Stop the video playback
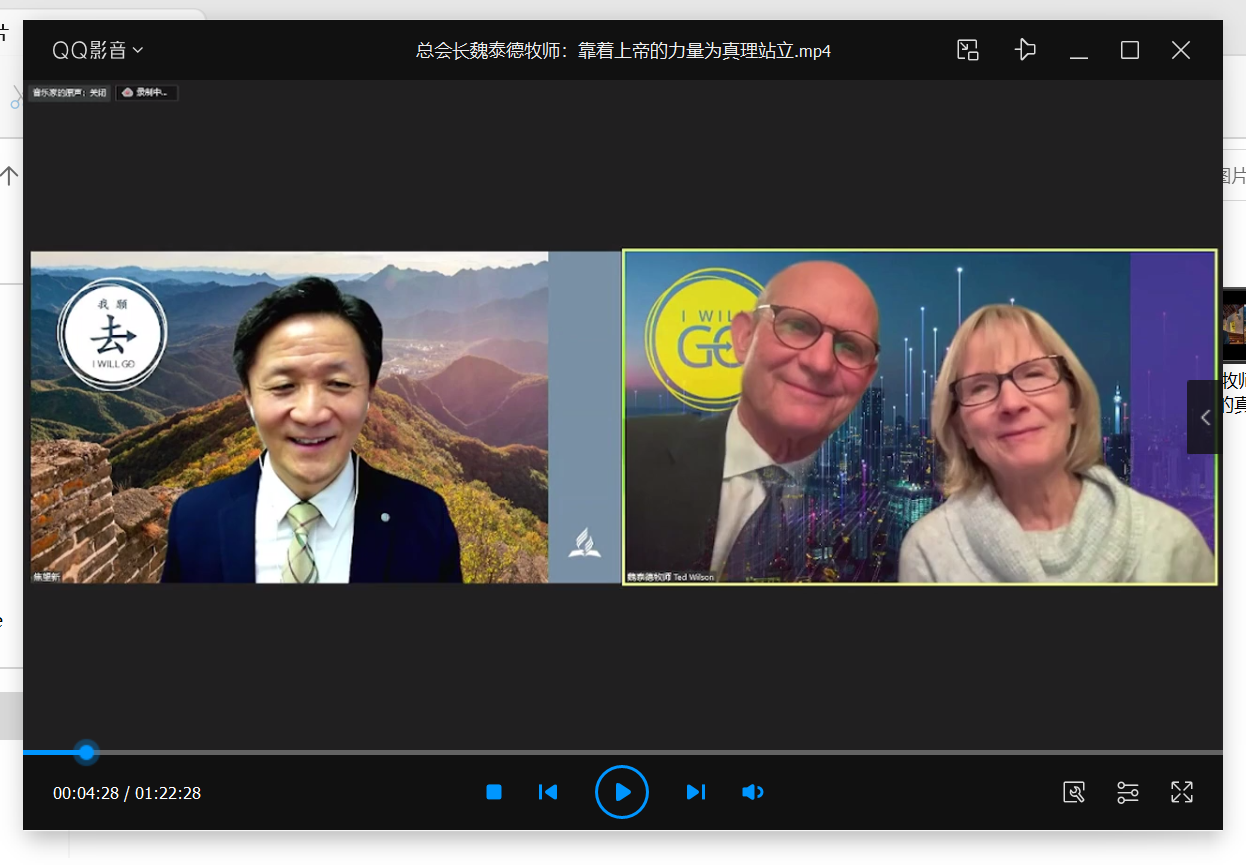Screen dimensions: 1246x865 (494, 792)
